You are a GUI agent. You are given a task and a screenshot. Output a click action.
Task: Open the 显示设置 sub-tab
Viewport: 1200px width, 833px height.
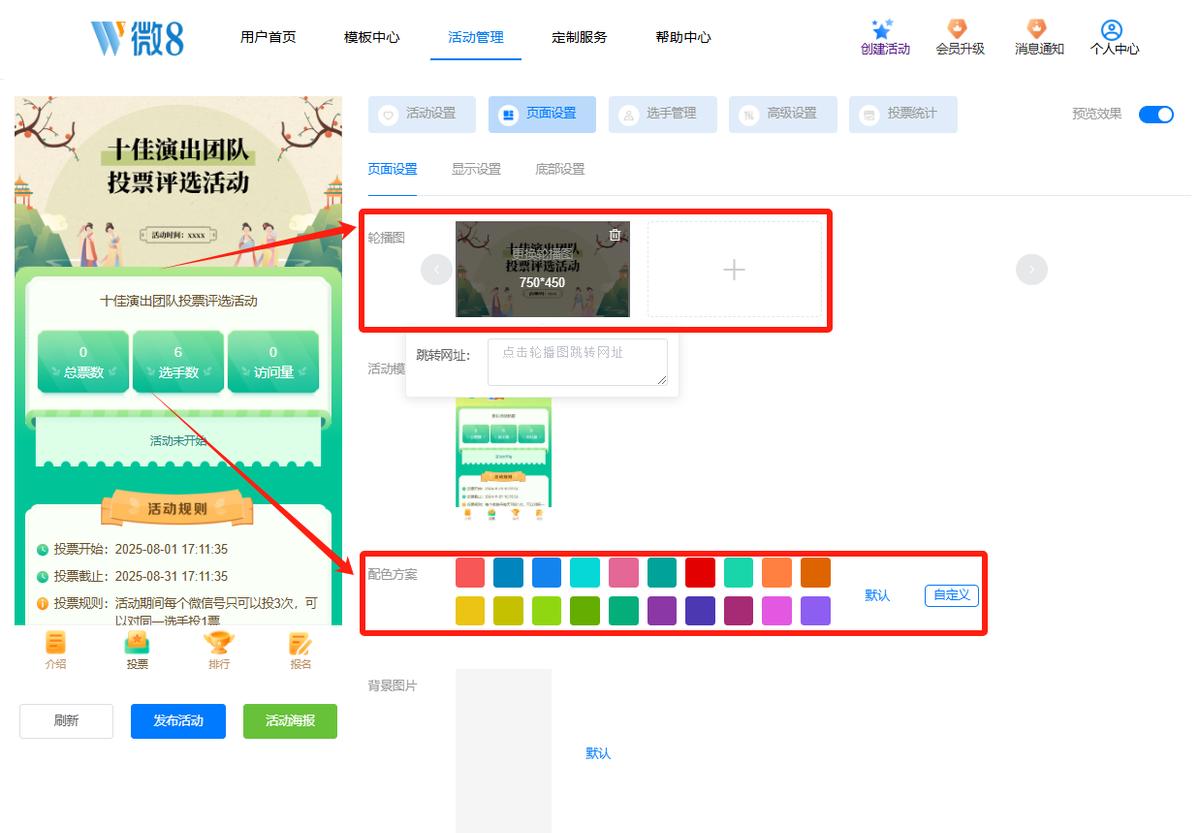click(x=476, y=169)
